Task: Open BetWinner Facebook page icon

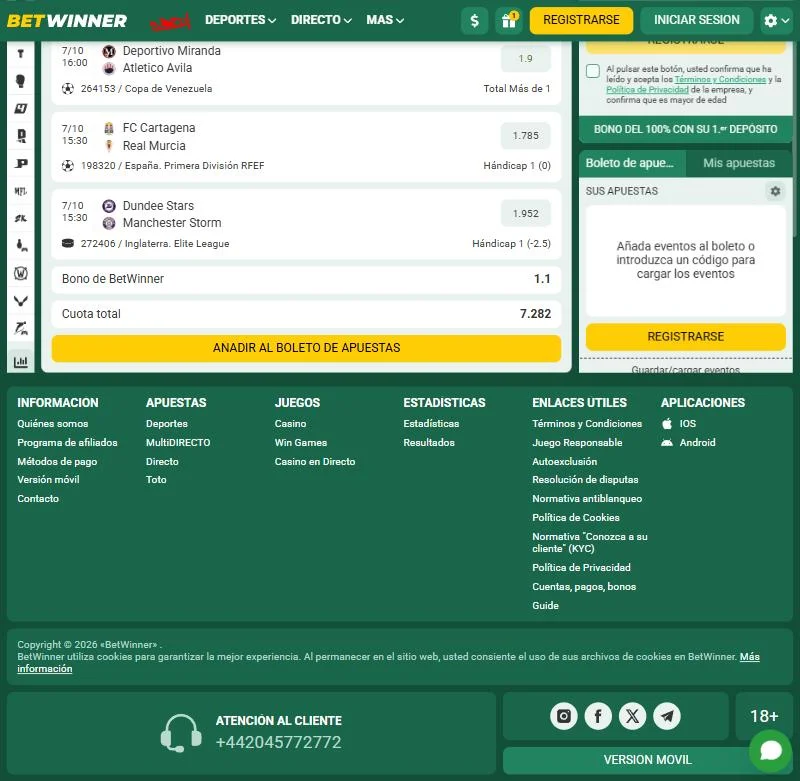Action: pyautogui.click(x=598, y=716)
